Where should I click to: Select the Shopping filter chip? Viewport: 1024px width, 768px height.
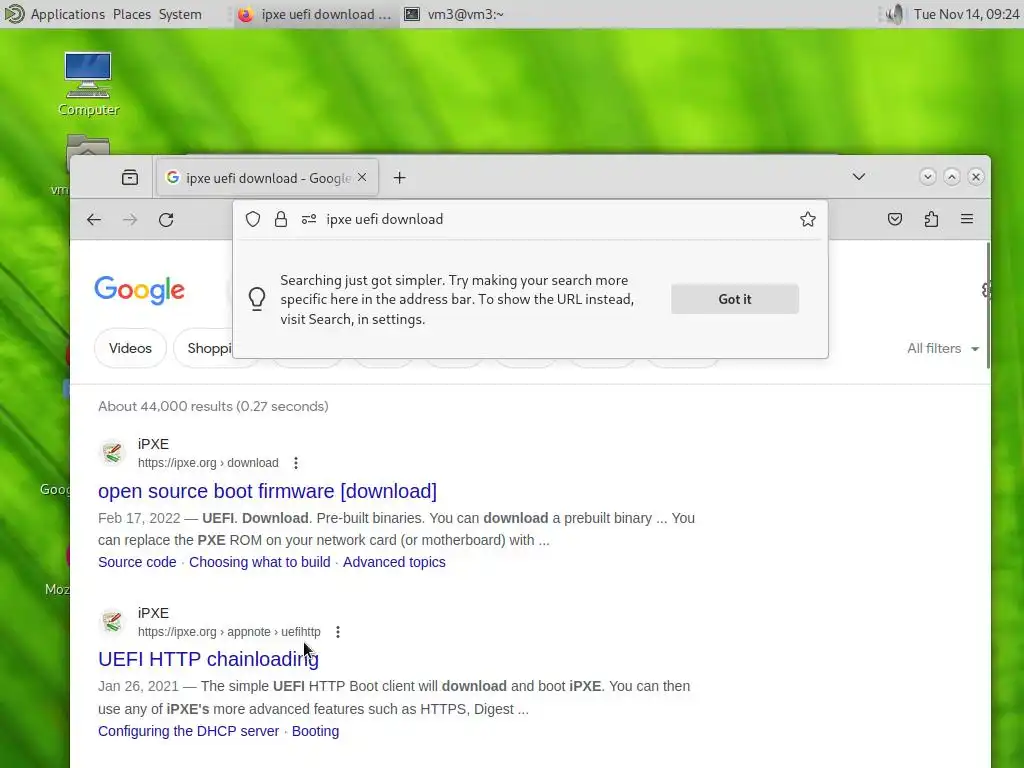209,348
